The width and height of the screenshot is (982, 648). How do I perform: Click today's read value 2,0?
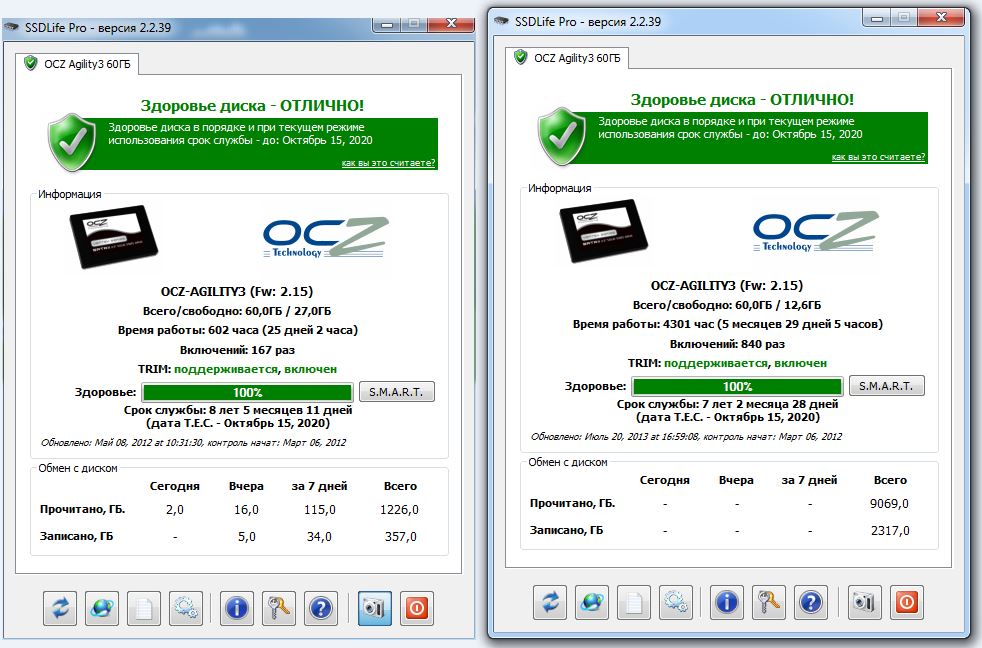point(175,510)
